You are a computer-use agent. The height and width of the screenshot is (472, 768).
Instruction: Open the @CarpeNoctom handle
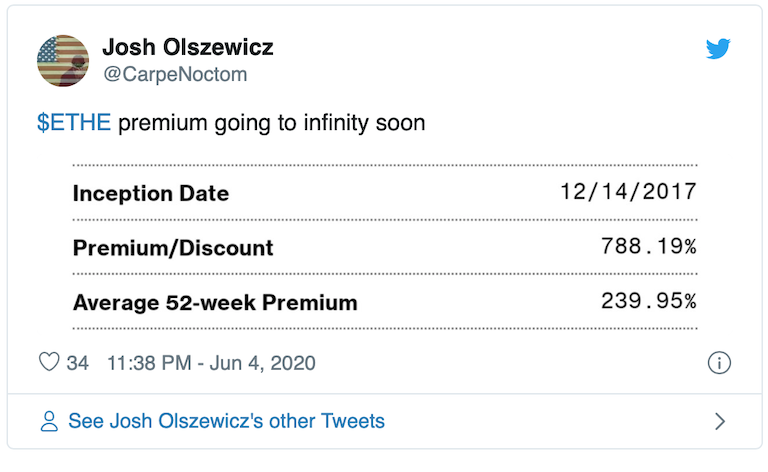click(x=175, y=74)
